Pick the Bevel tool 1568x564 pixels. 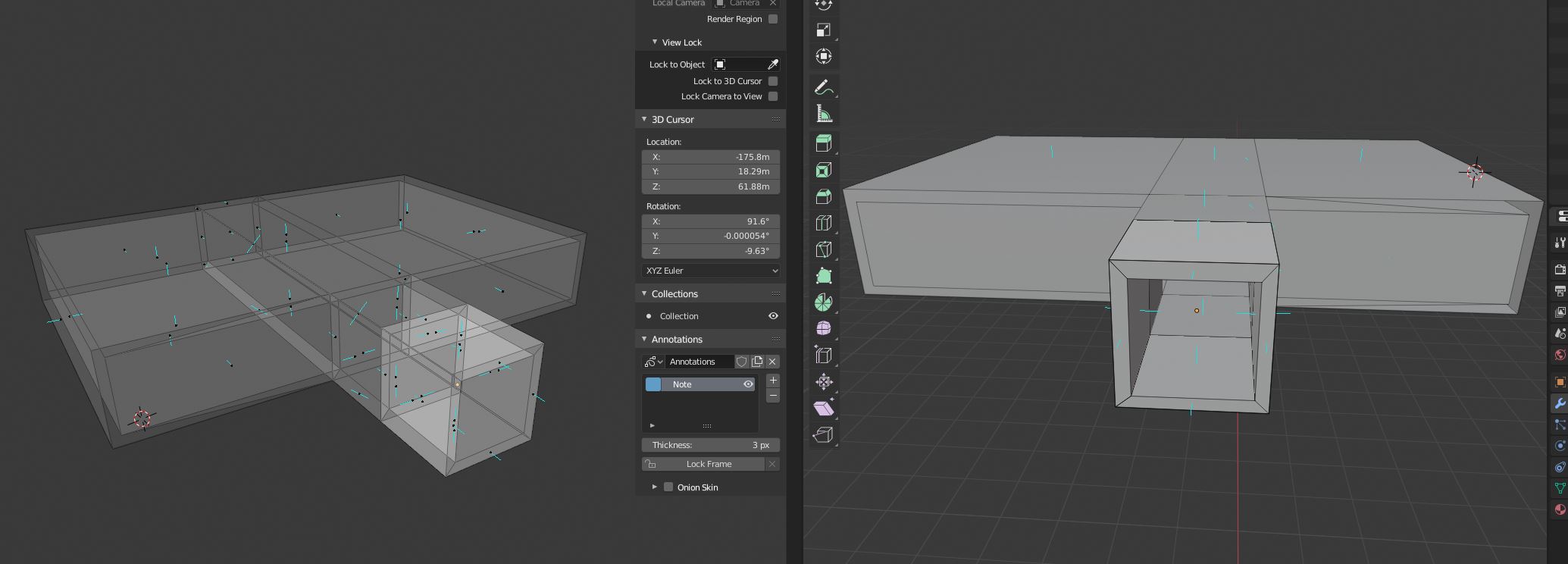click(823, 196)
